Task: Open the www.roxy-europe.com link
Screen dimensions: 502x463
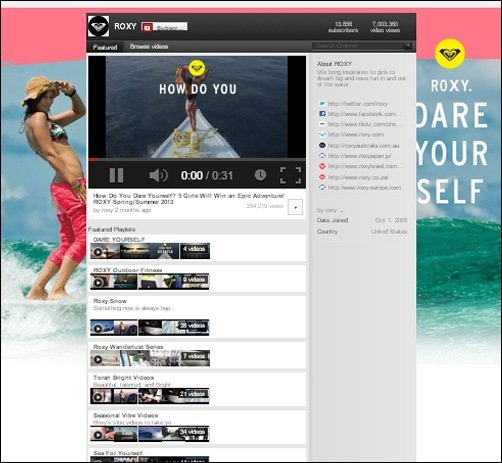Action: [364, 188]
